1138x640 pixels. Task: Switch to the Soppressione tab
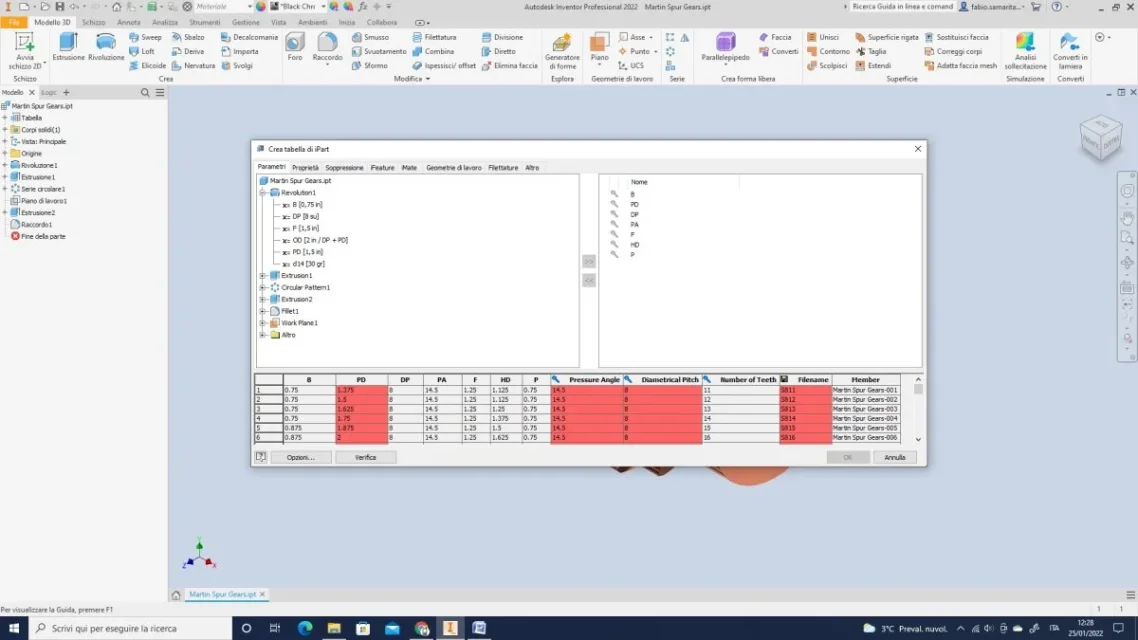click(x=344, y=168)
